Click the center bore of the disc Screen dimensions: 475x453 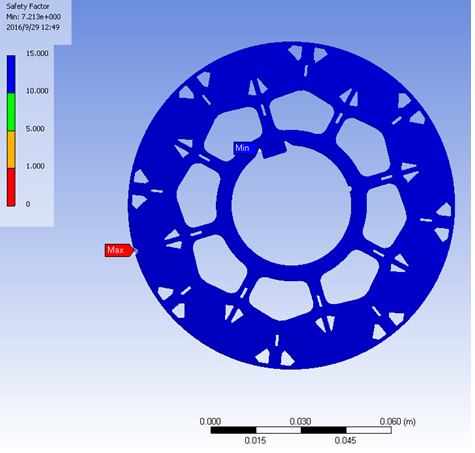pyautogui.click(x=291, y=206)
